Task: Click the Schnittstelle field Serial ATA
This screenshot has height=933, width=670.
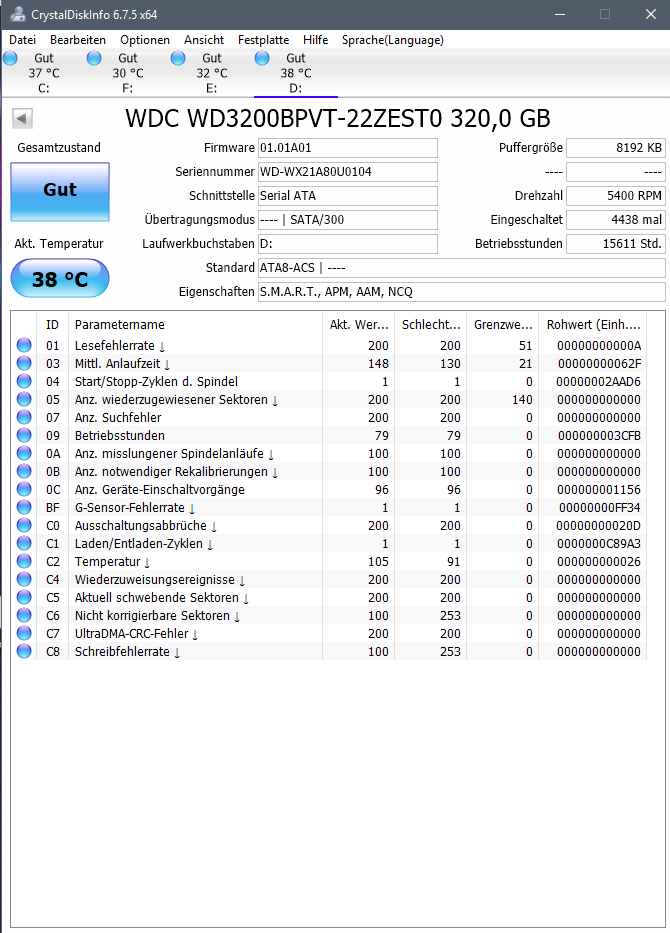Action: point(347,196)
